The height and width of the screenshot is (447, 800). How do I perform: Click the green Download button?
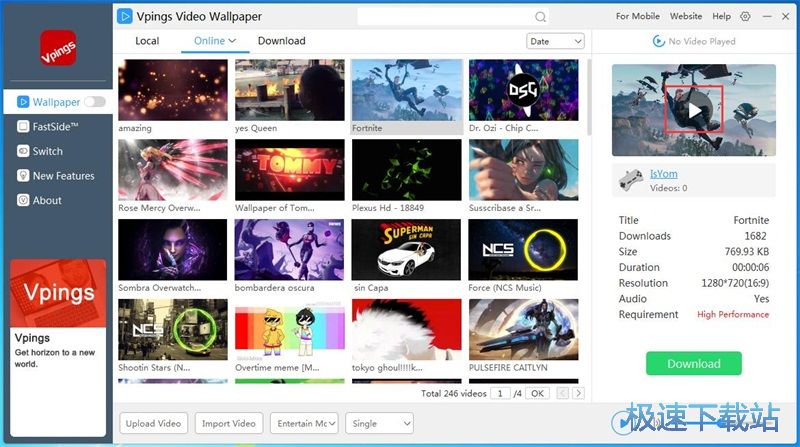(x=693, y=363)
